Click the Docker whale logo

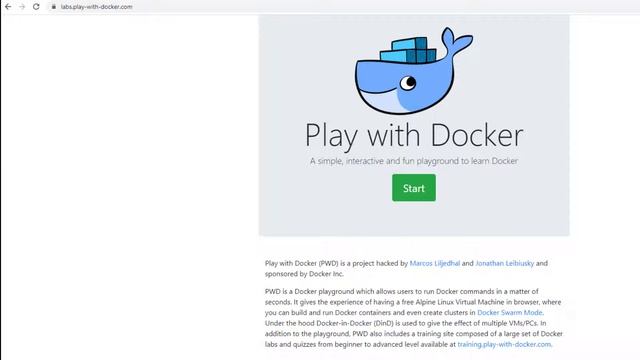click(413, 71)
